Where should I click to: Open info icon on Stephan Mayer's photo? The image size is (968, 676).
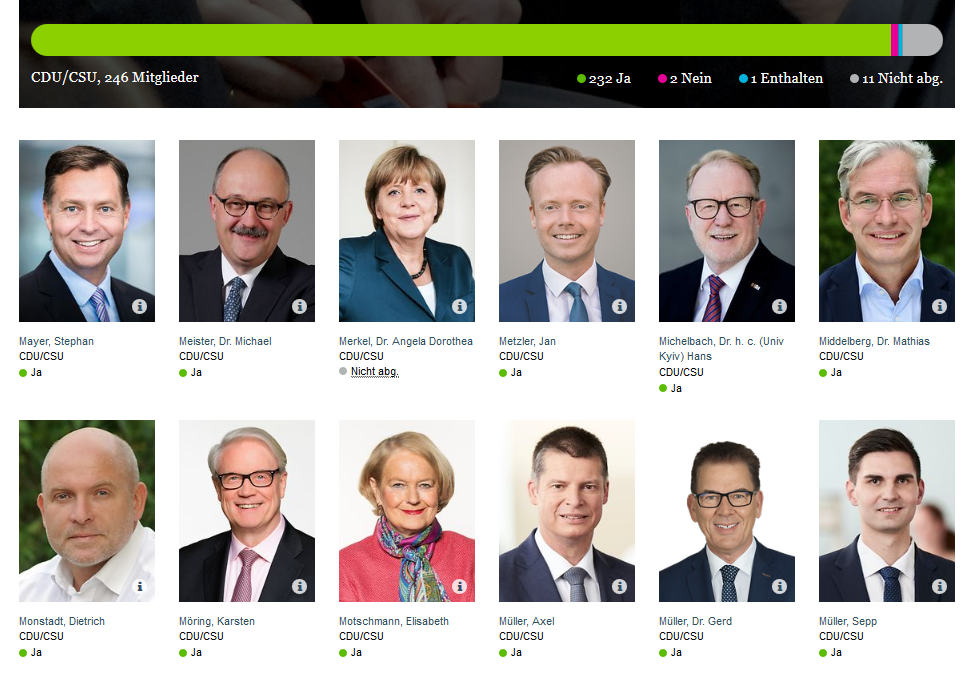point(140,306)
